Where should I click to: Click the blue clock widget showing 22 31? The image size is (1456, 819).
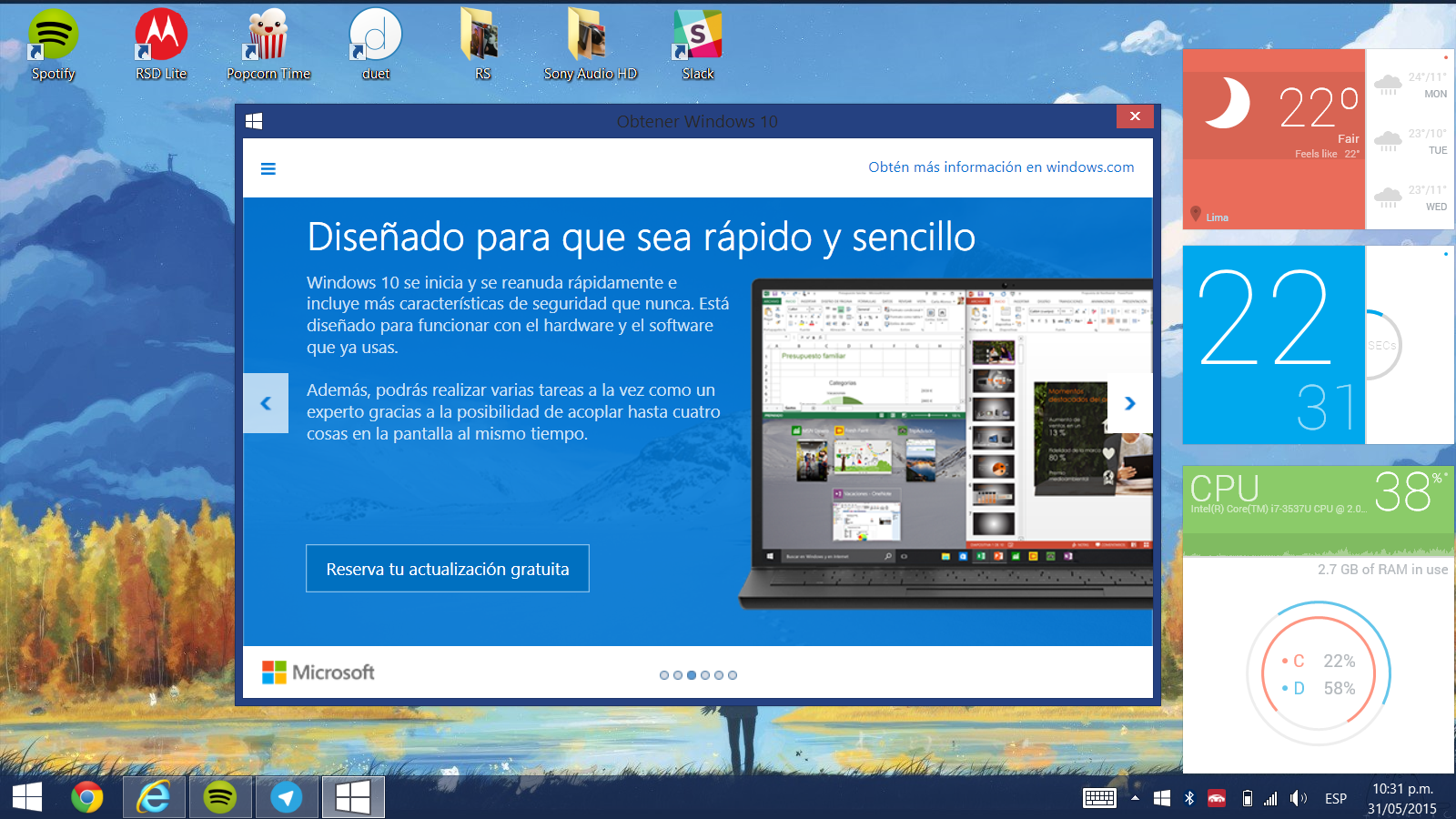[1274, 345]
